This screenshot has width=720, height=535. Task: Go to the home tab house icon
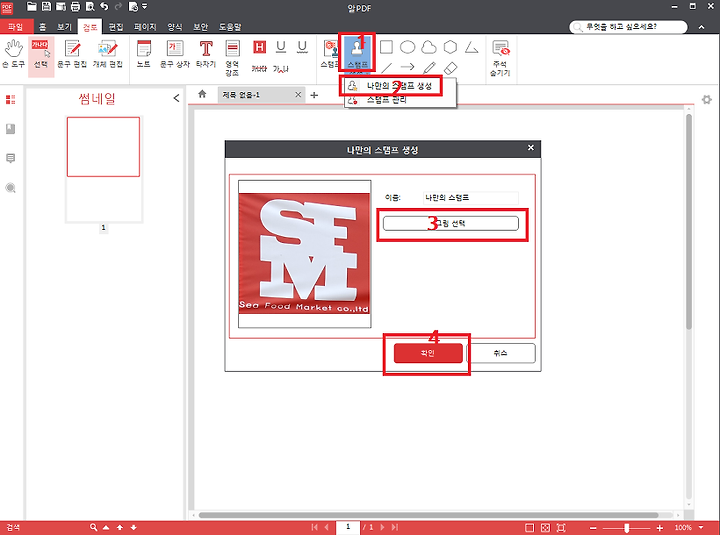coord(202,94)
